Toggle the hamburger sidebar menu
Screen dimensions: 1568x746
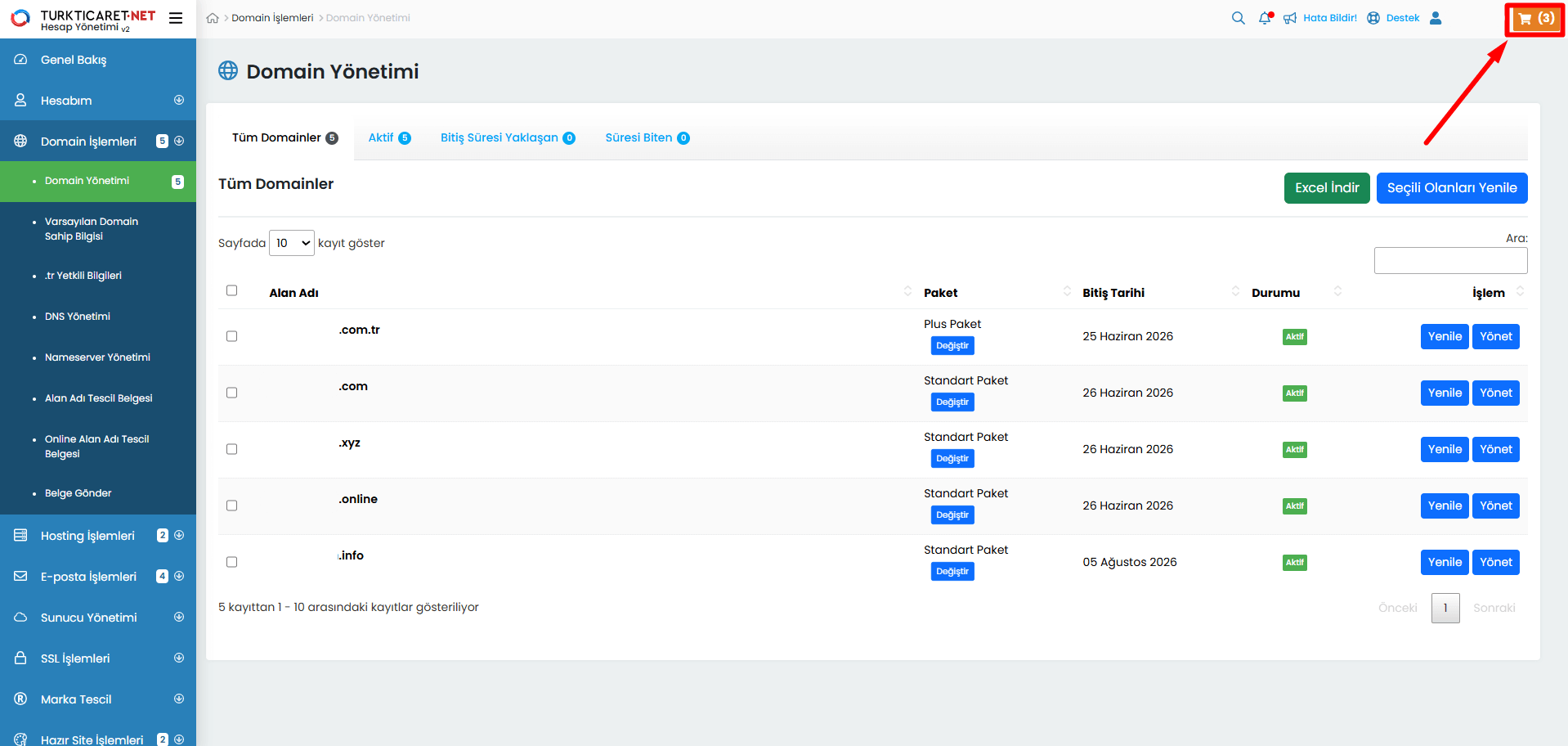coord(176,18)
